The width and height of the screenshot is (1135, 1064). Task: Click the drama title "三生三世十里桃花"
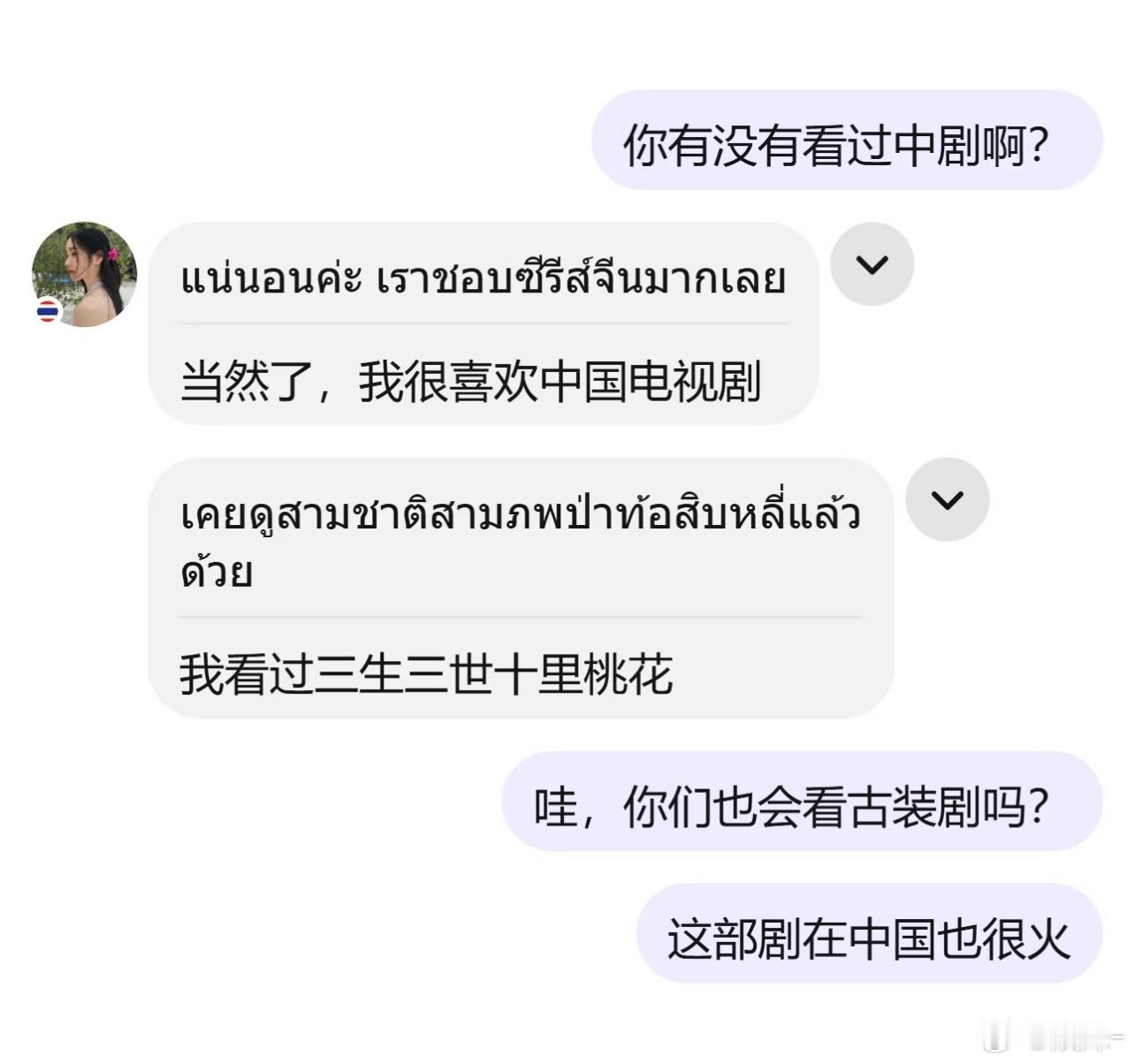coord(493,675)
